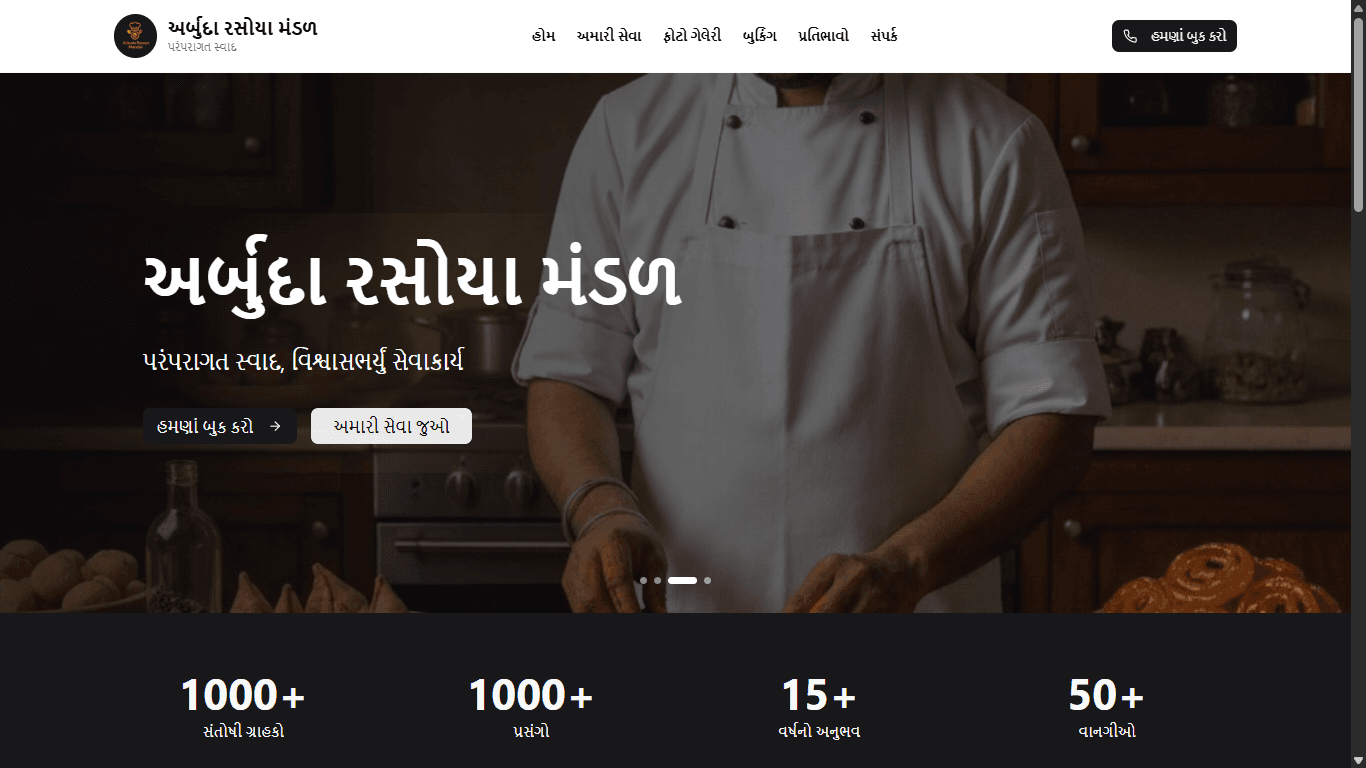The image size is (1366, 768).
Task: Click the 1000+ સંતોષી ગ્રાહકો stat
Action: click(243, 708)
